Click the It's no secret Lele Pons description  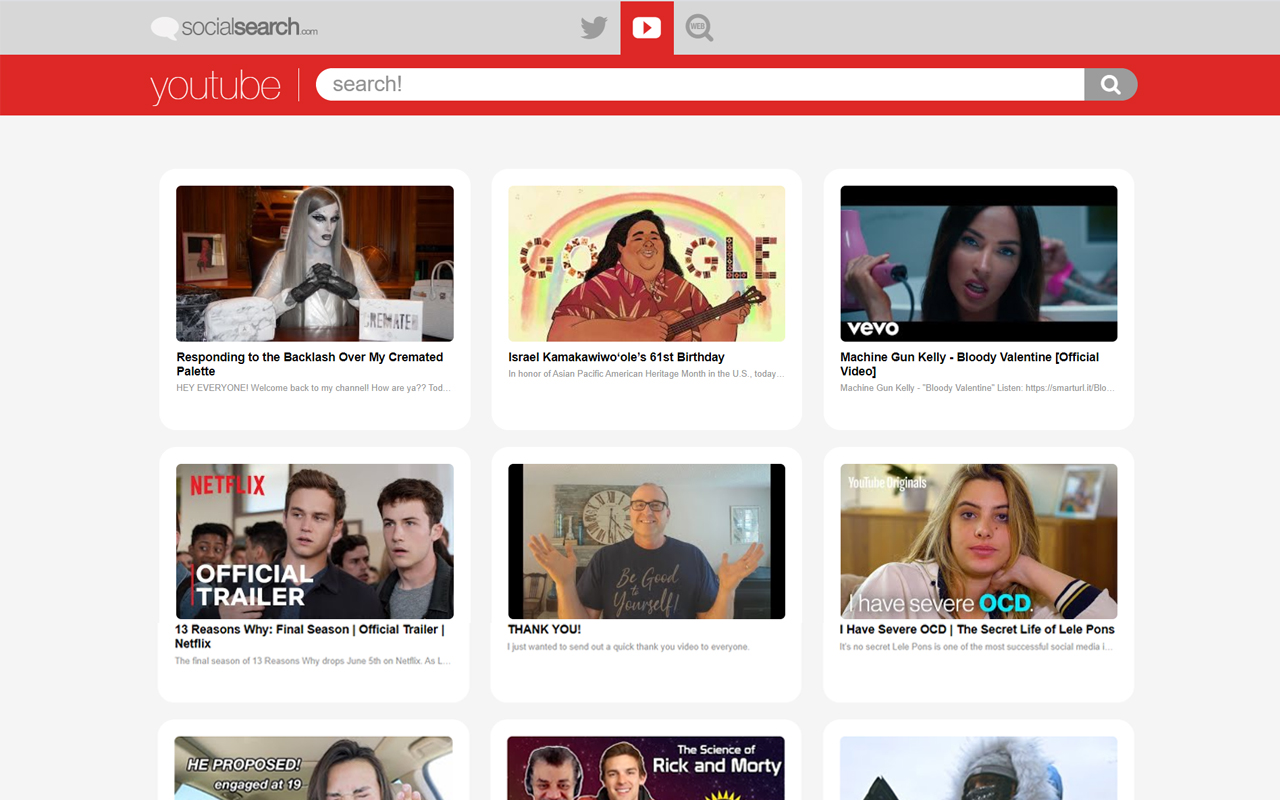(x=976, y=647)
